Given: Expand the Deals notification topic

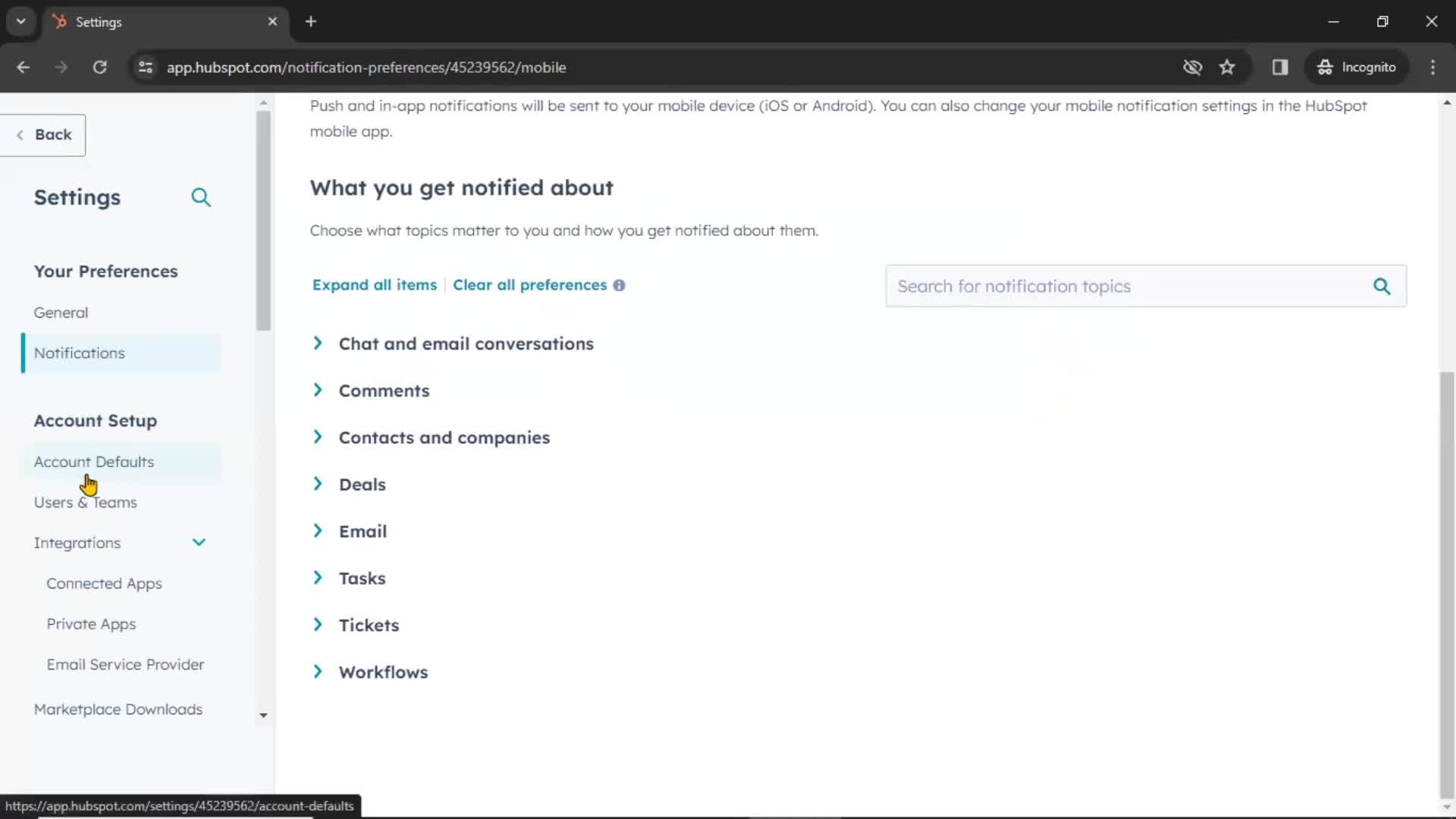Looking at the screenshot, I should (x=318, y=484).
